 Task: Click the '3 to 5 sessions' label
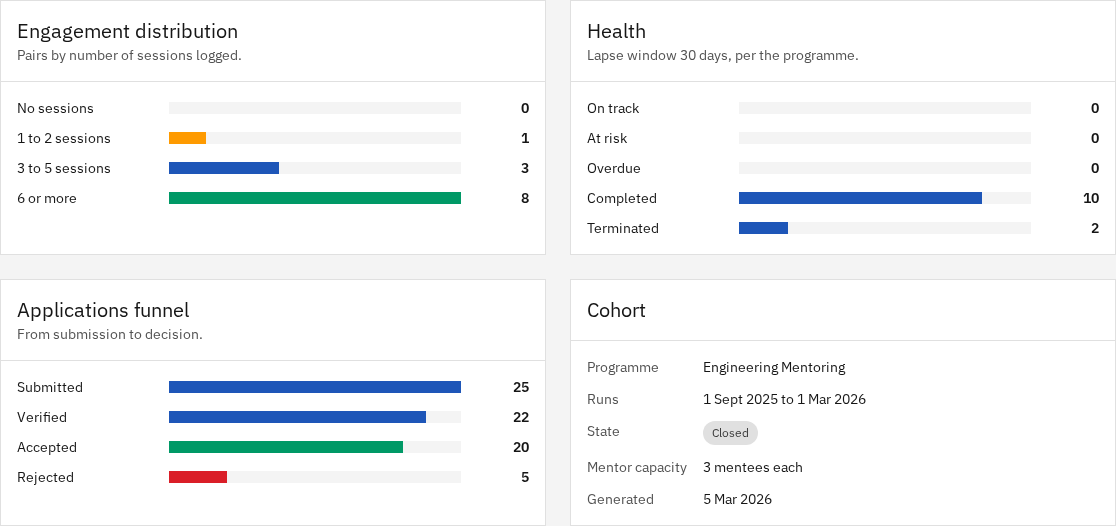click(x=64, y=168)
